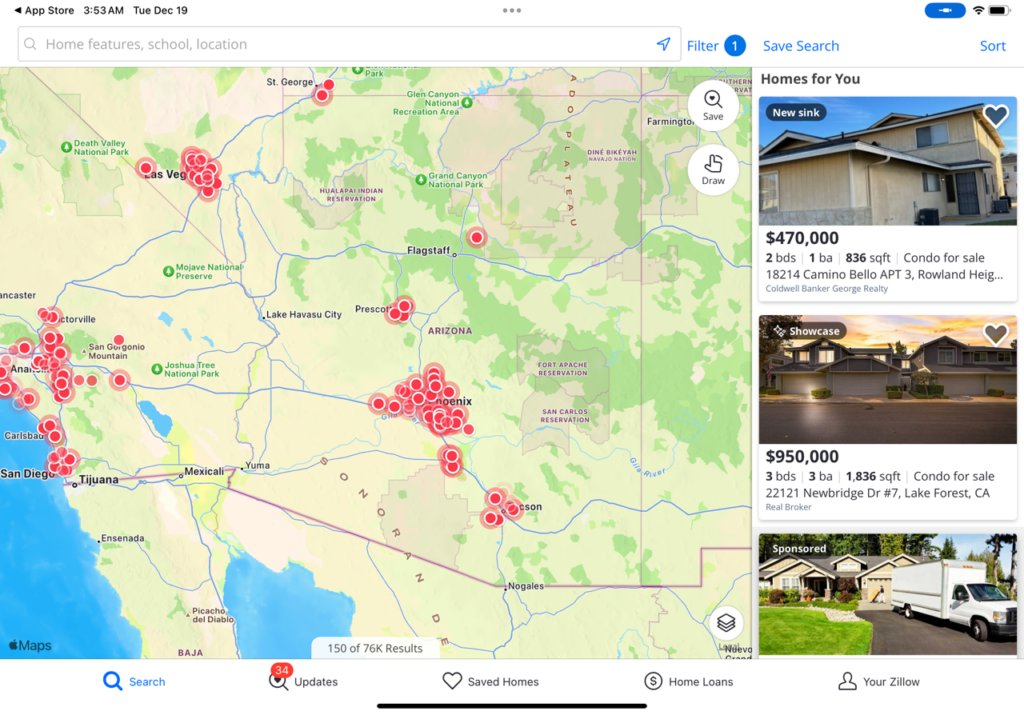Viewport: 1024px width, 715px height.
Task: Click the Real Broker text
Action: 788,507
